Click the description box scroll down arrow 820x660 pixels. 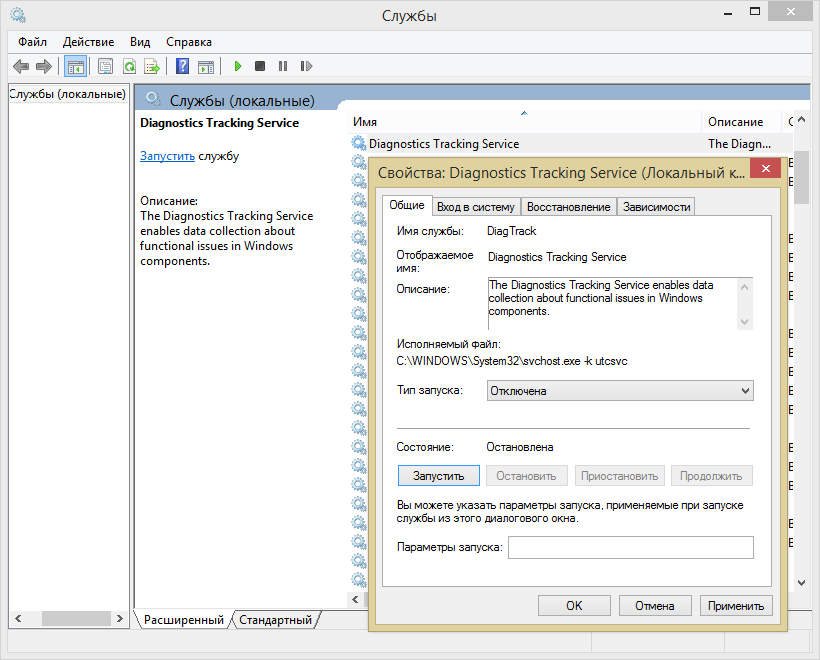point(745,322)
